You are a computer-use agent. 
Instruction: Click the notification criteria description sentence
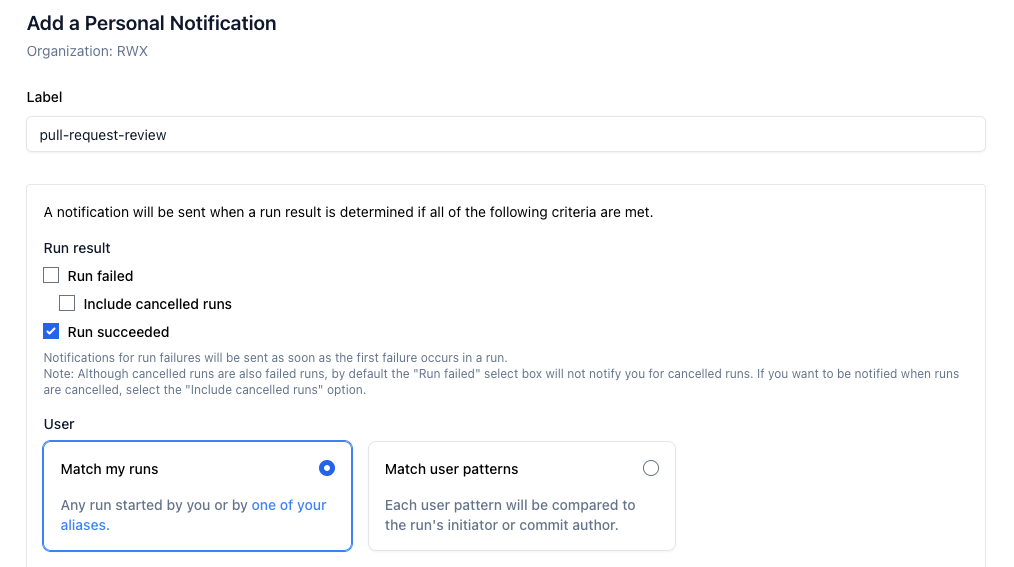pyautogui.click(x=348, y=212)
